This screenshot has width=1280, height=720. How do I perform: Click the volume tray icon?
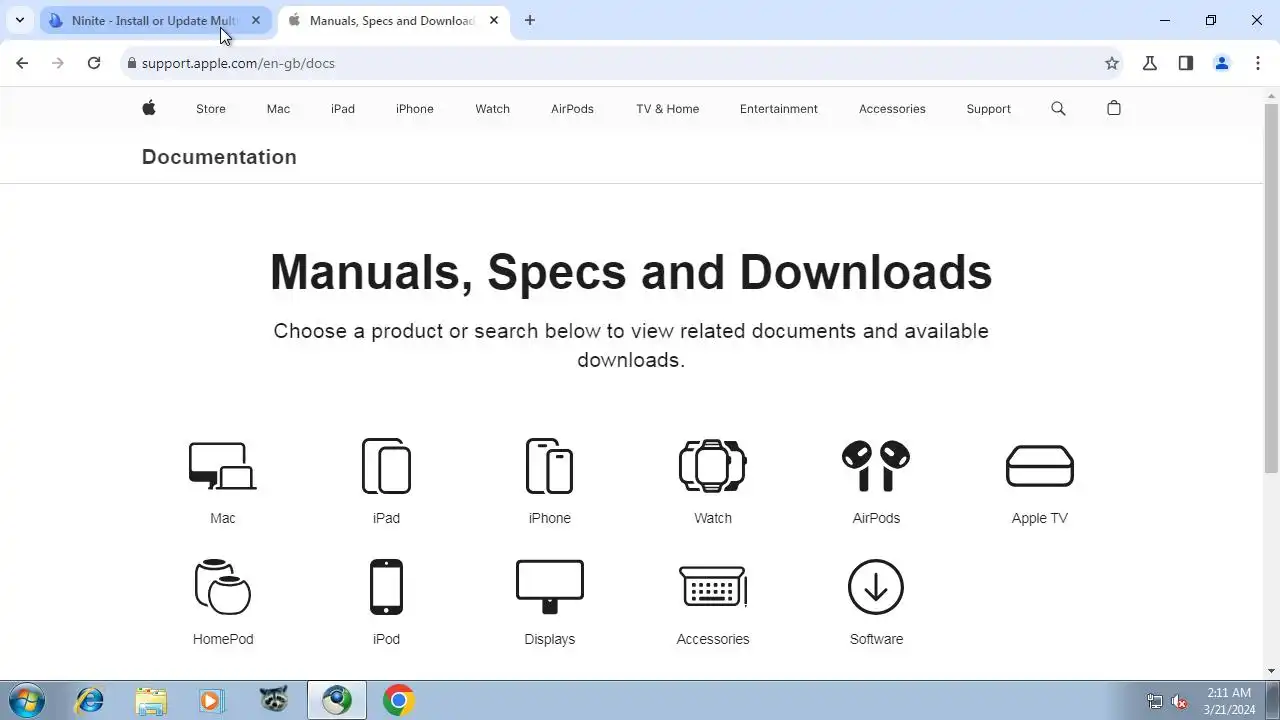[1180, 701]
